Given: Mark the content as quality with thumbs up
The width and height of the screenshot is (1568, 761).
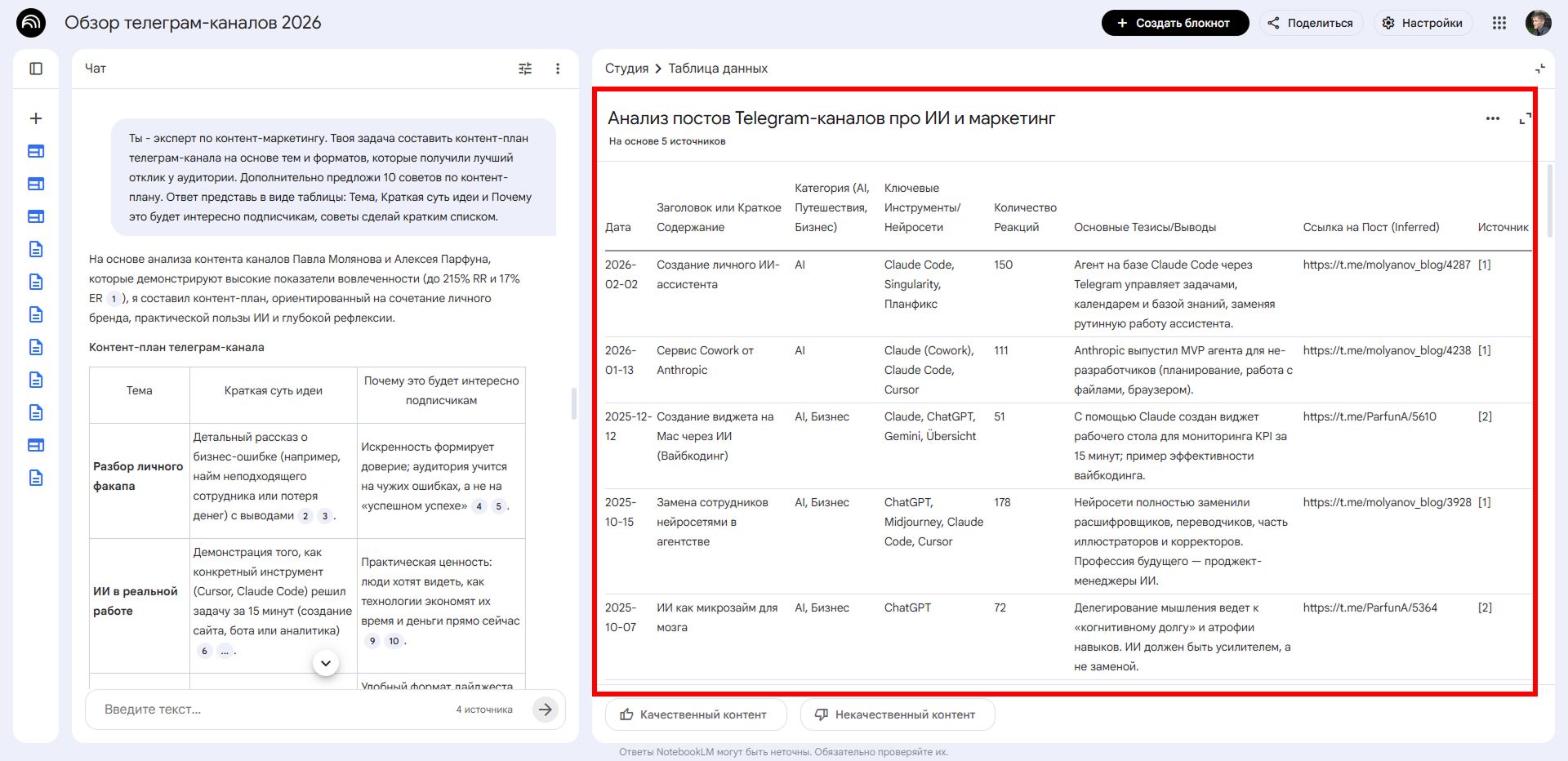Looking at the screenshot, I should click(694, 714).
